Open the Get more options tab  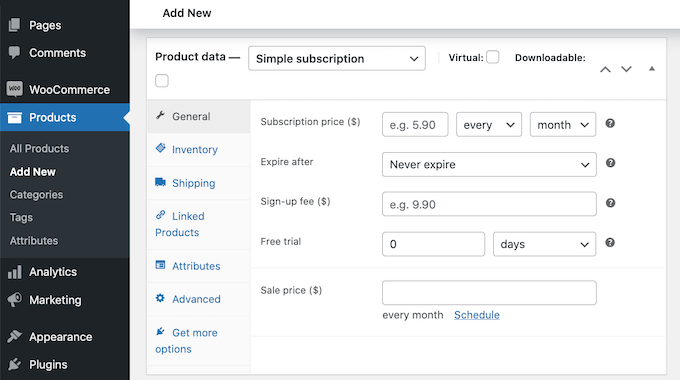pos(199,341)
